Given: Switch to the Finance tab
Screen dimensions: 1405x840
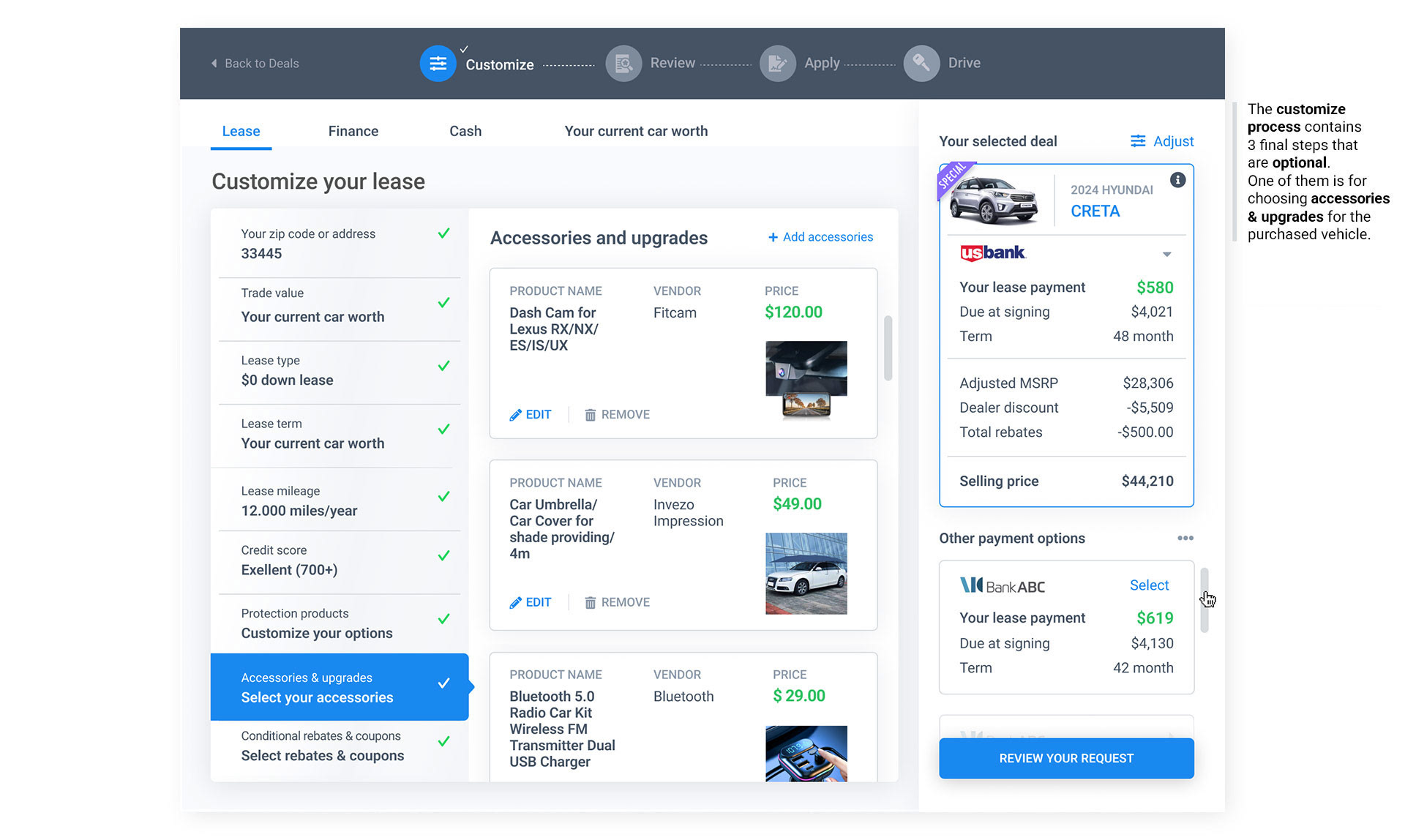Looking at the screenshot, I should (353, 132).
